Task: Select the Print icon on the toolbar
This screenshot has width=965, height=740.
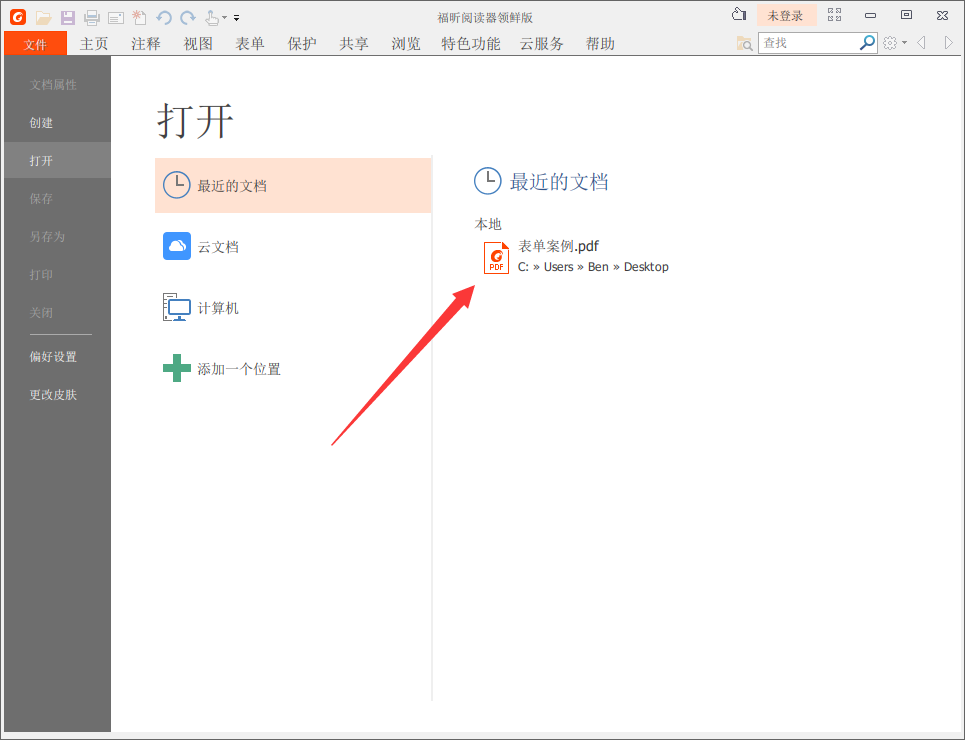Action: [x=91, y=17]
